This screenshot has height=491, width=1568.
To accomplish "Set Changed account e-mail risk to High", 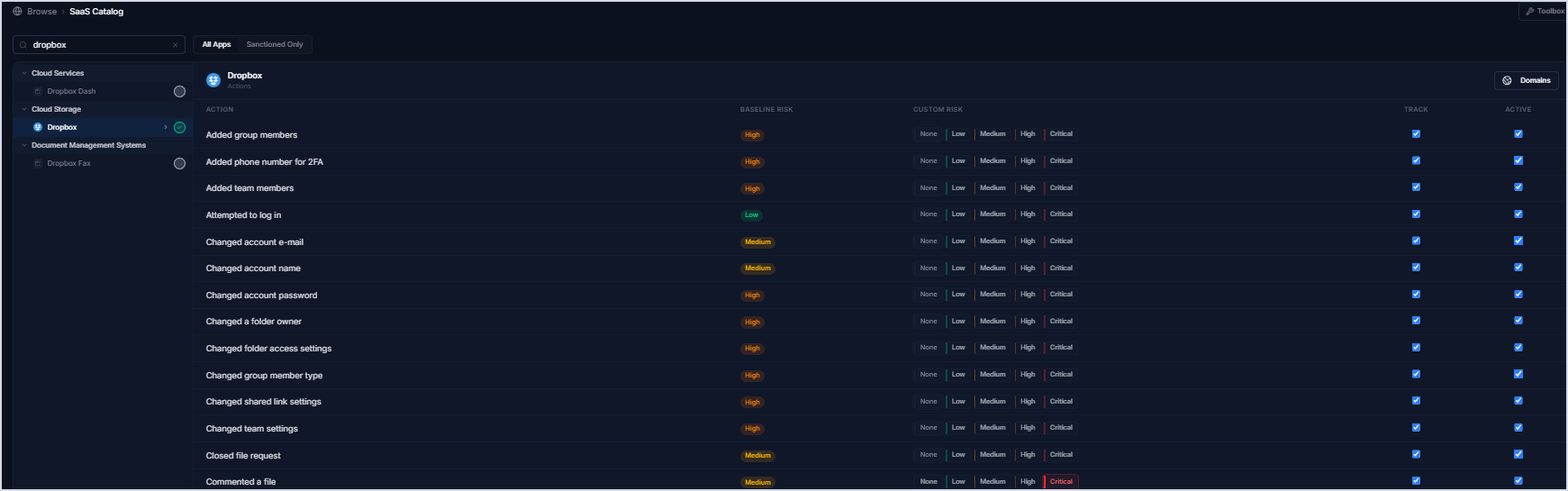I will 1028,241.
